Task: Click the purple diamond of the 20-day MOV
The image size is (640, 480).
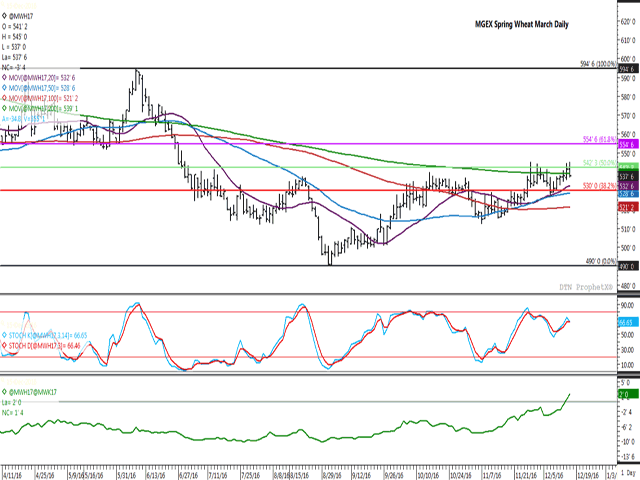Action: click(4, 78)
